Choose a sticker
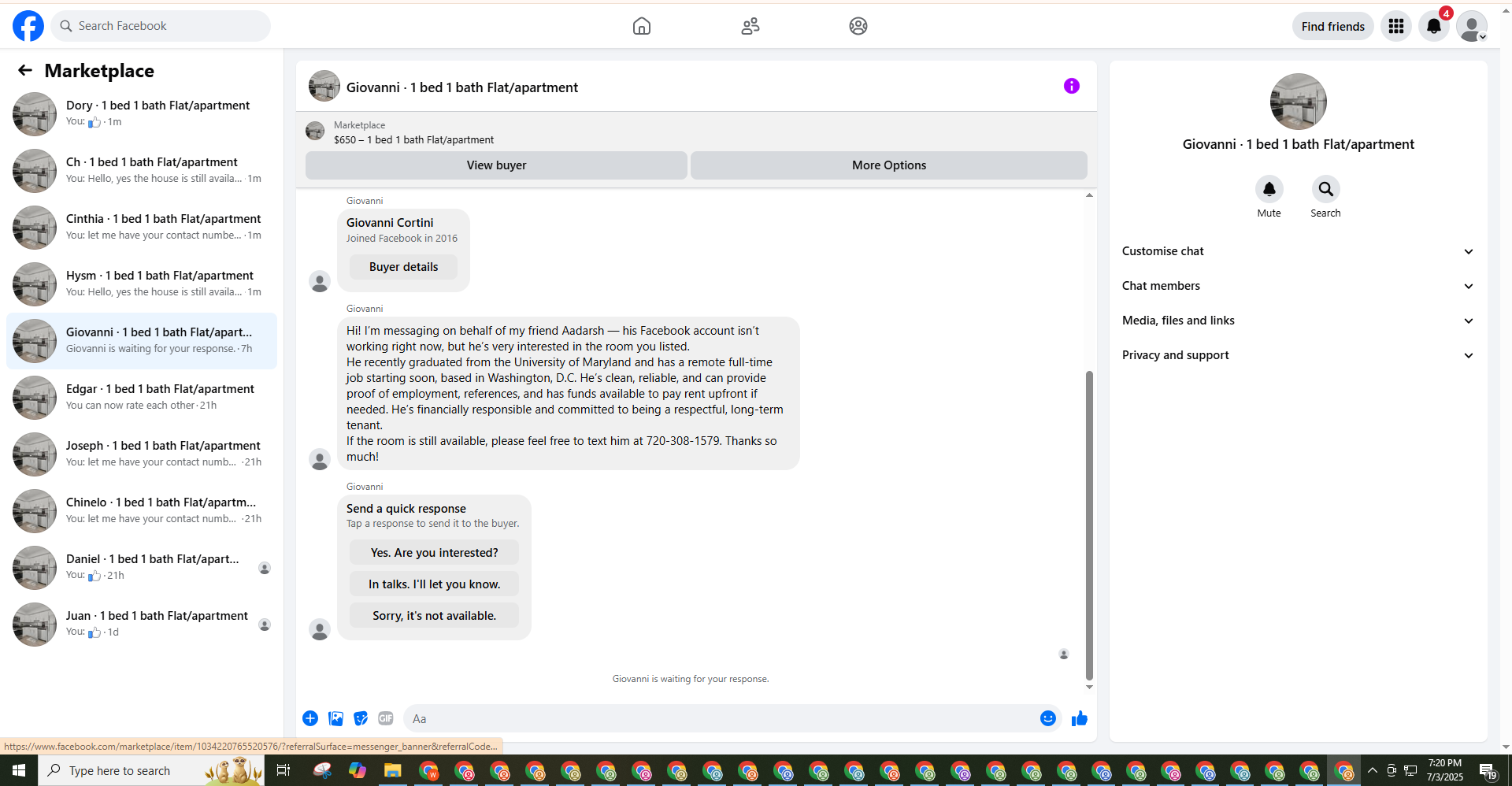 pos(361,718)
